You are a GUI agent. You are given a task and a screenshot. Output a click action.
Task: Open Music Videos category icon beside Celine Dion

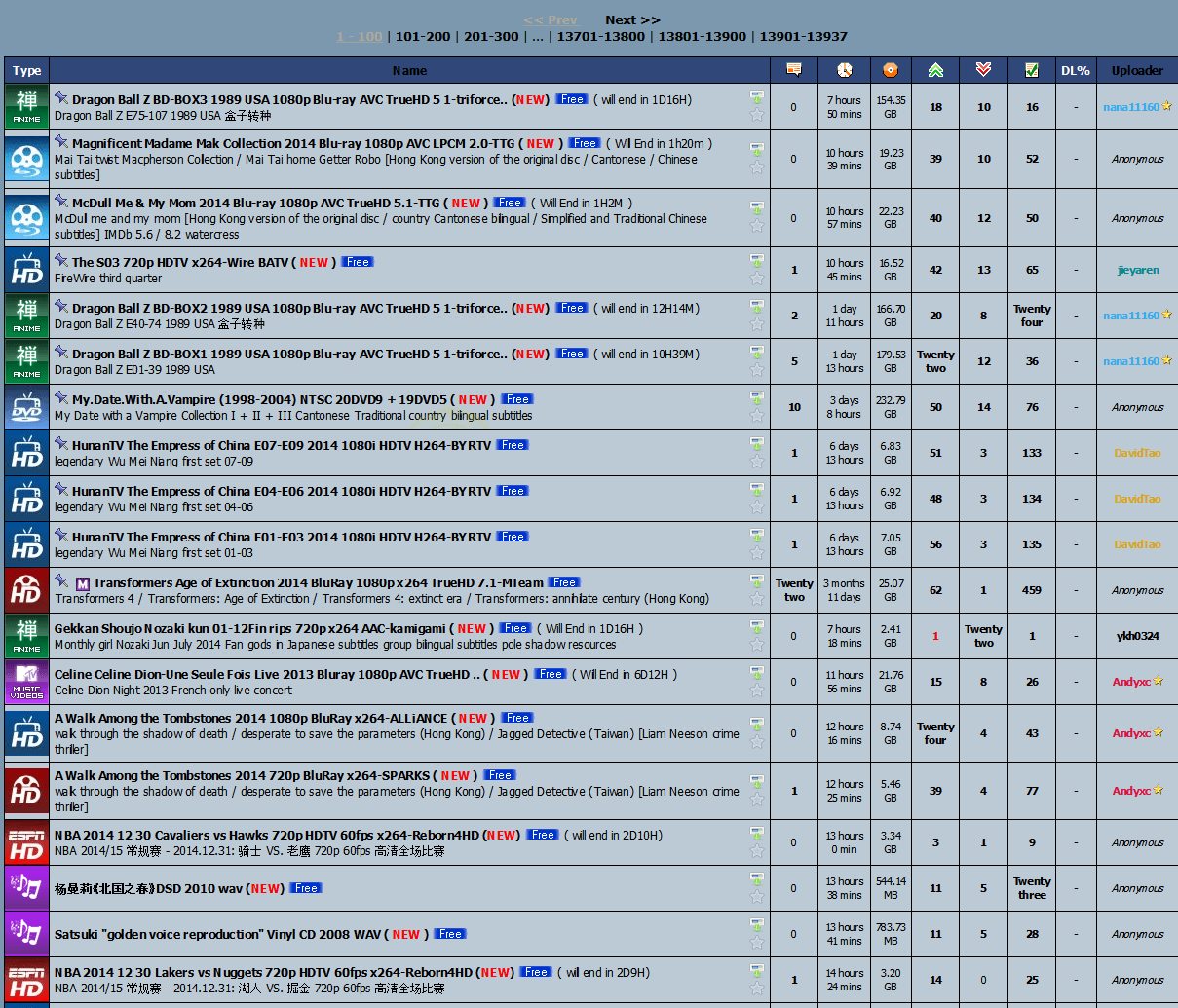tap(26, 682)
